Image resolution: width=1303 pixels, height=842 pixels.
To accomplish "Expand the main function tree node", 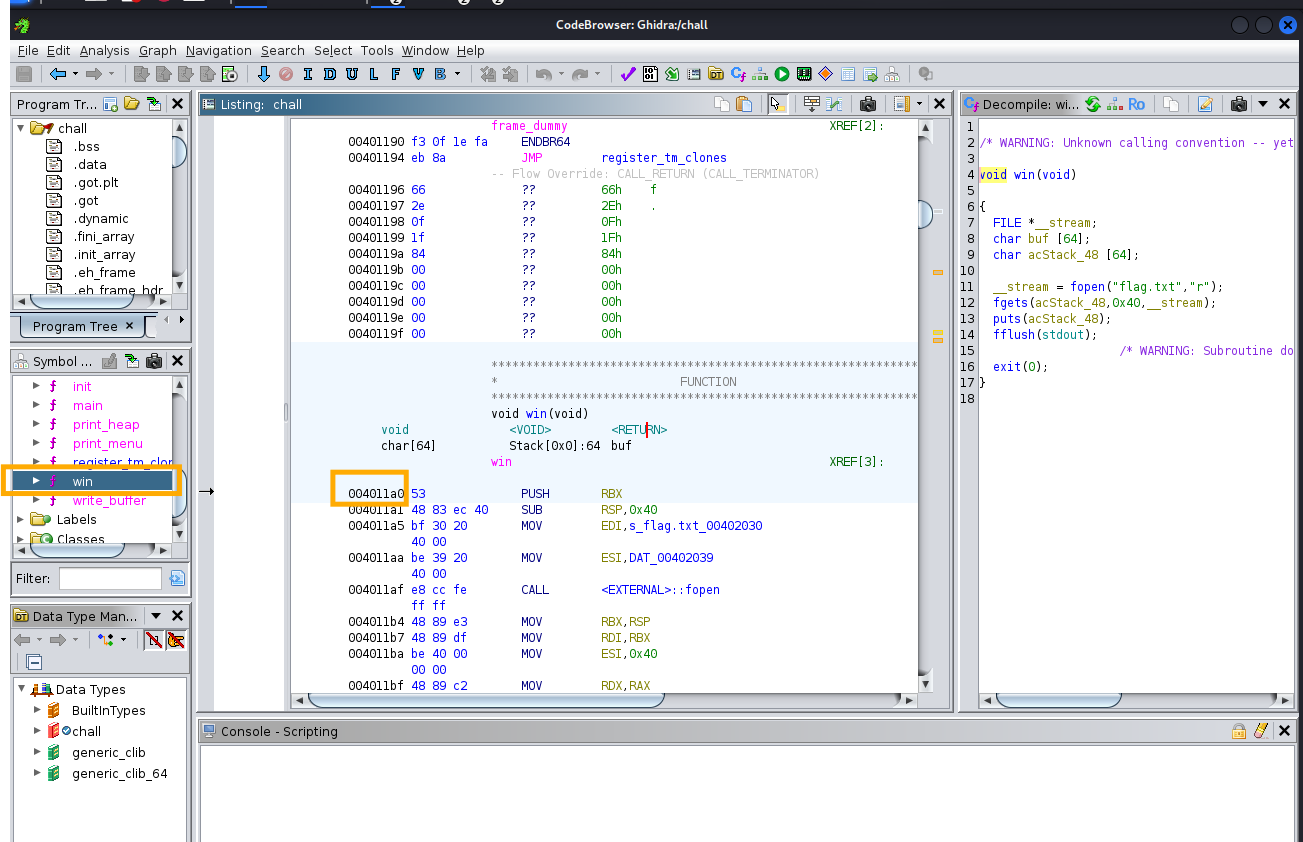I will 37,405.
